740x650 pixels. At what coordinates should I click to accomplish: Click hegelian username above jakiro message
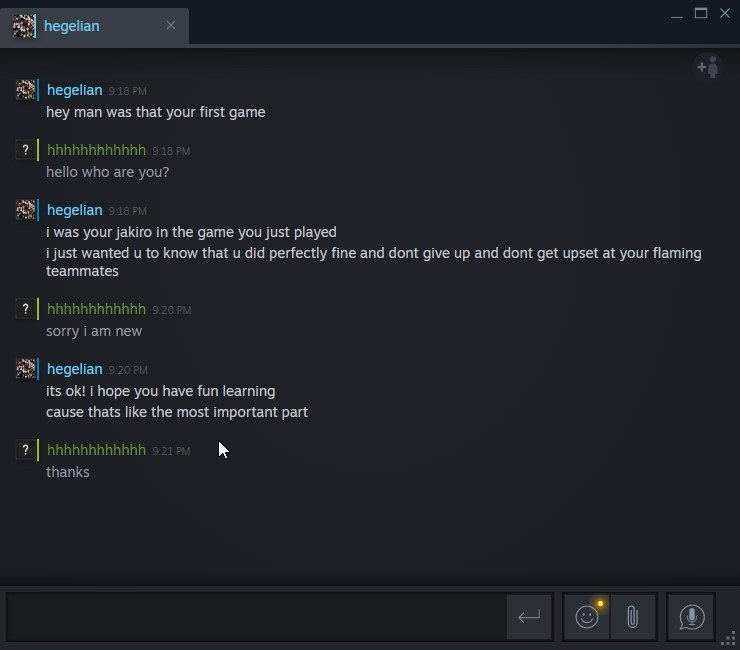(x=75, y=210)
